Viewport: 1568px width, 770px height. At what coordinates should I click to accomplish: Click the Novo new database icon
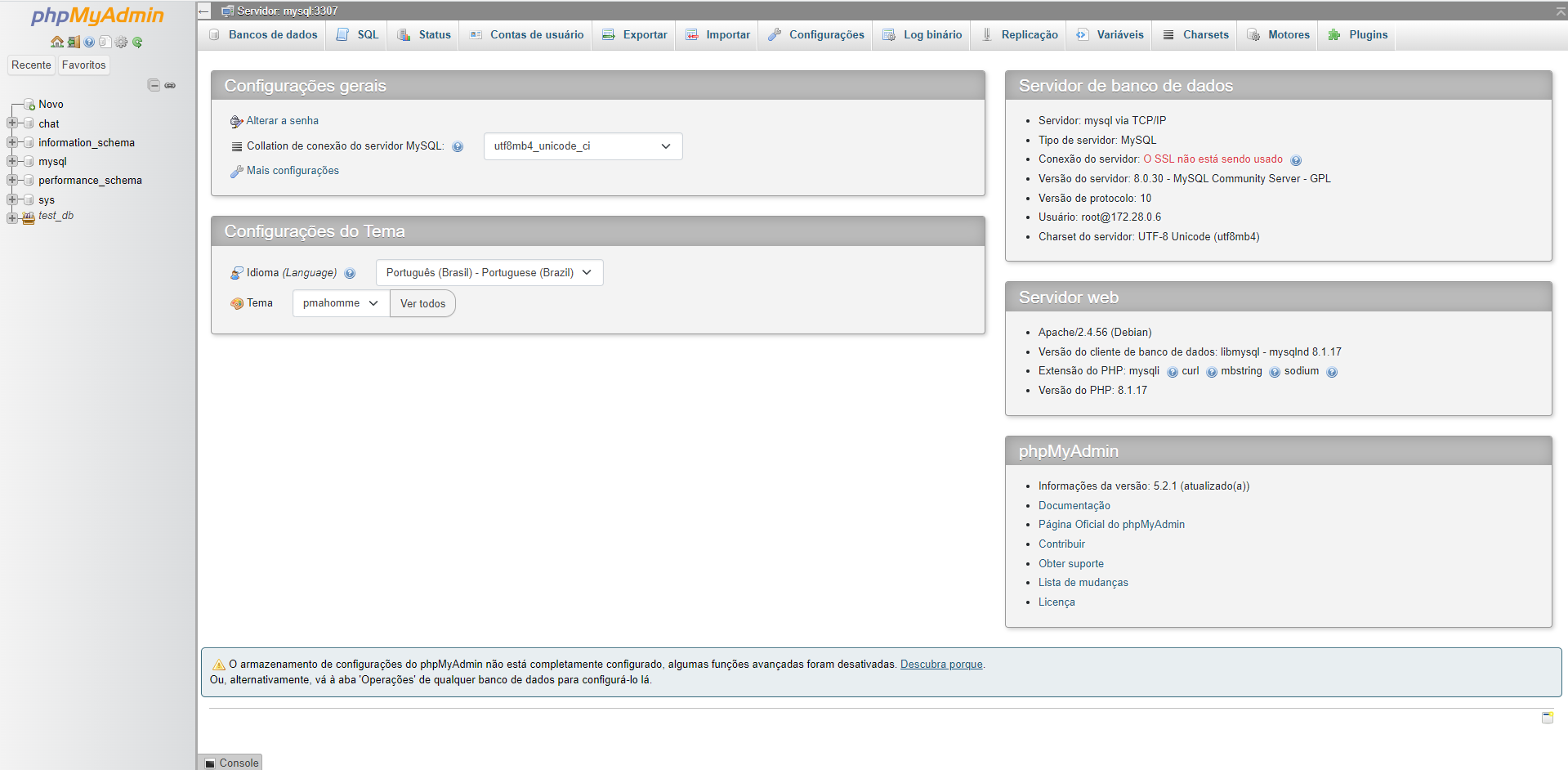29,105
